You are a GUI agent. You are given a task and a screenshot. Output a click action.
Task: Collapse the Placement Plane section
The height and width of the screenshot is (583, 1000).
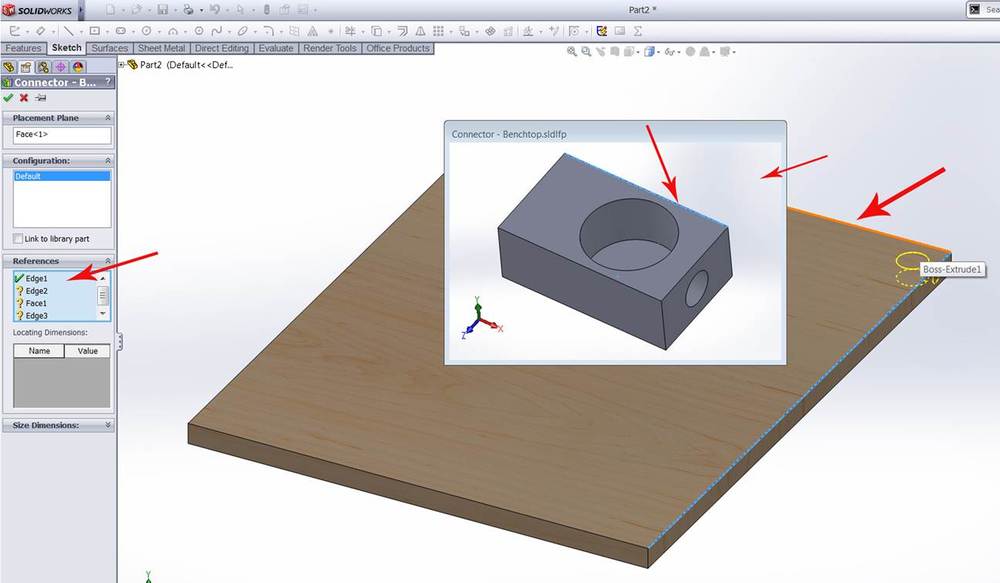[107, 118]
